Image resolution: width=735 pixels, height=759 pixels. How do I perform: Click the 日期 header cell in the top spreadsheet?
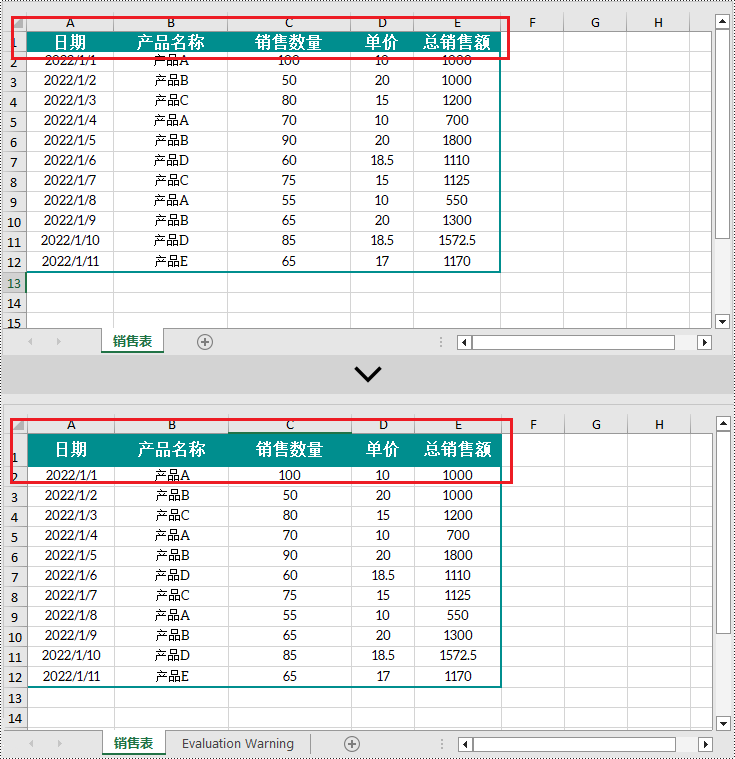pyautogui.click(x=70, y=42)
